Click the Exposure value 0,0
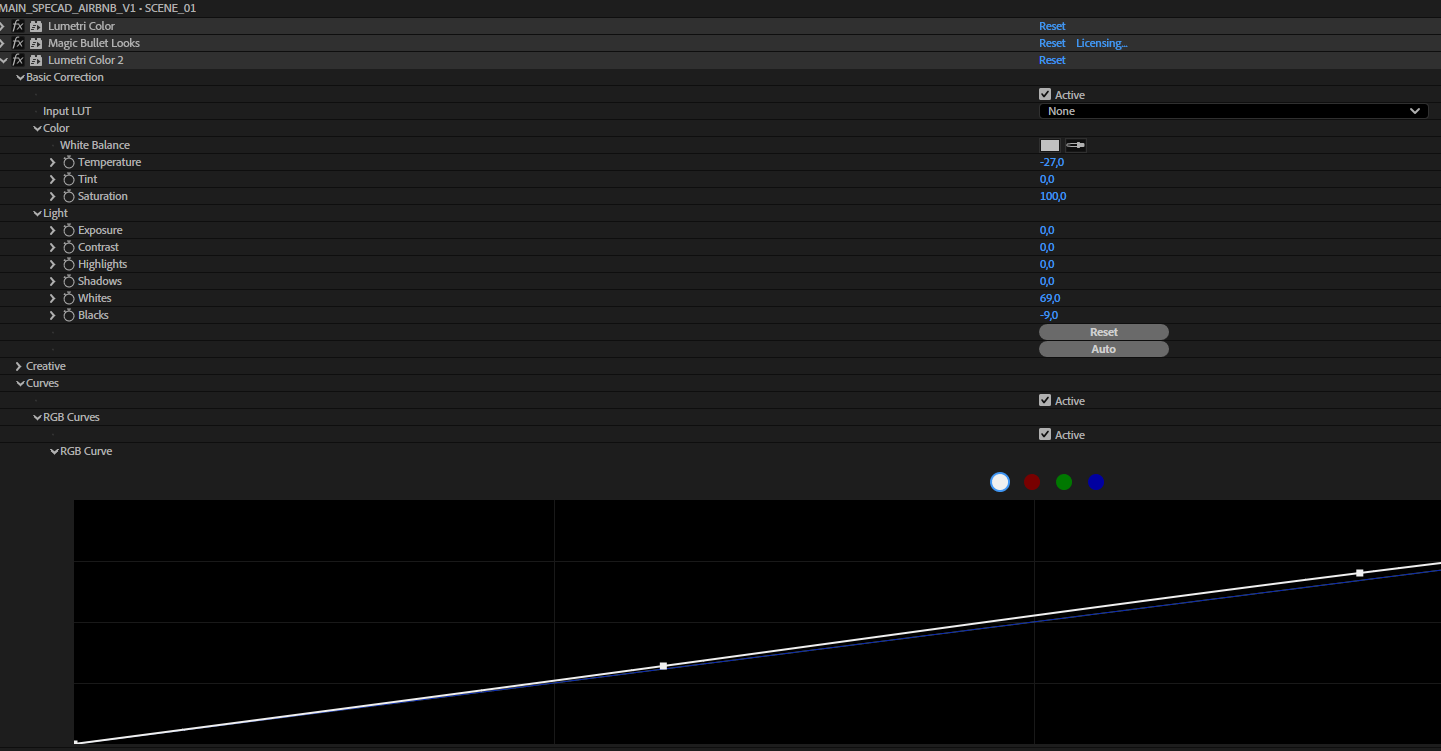Screen dimensions: 1441x751 (x=1047, y=230)
